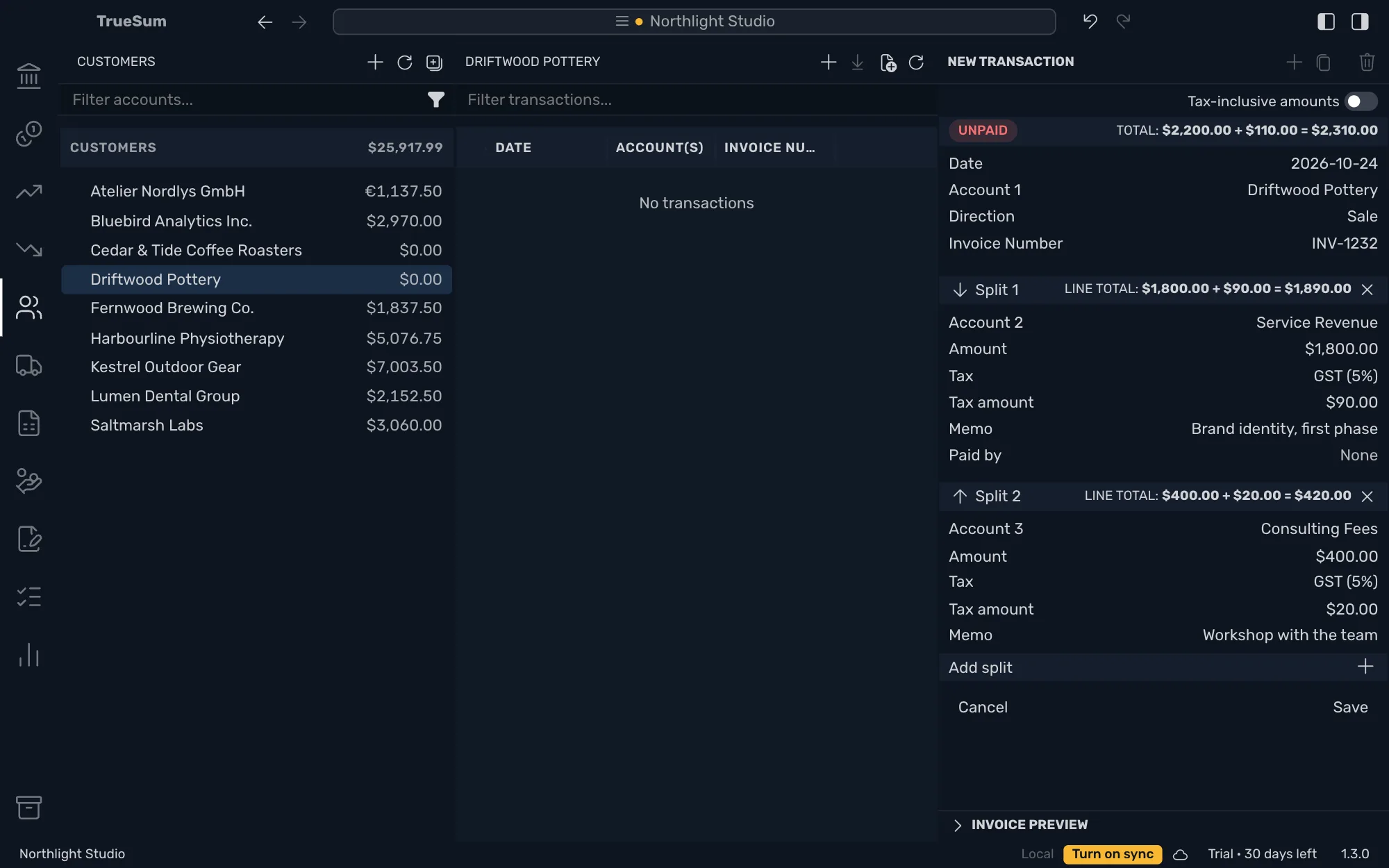Open the bar chart reports sidebar icon
The width and height of the screenshot is (1389, 868).
pyautogui.click(x=28, y=655)
